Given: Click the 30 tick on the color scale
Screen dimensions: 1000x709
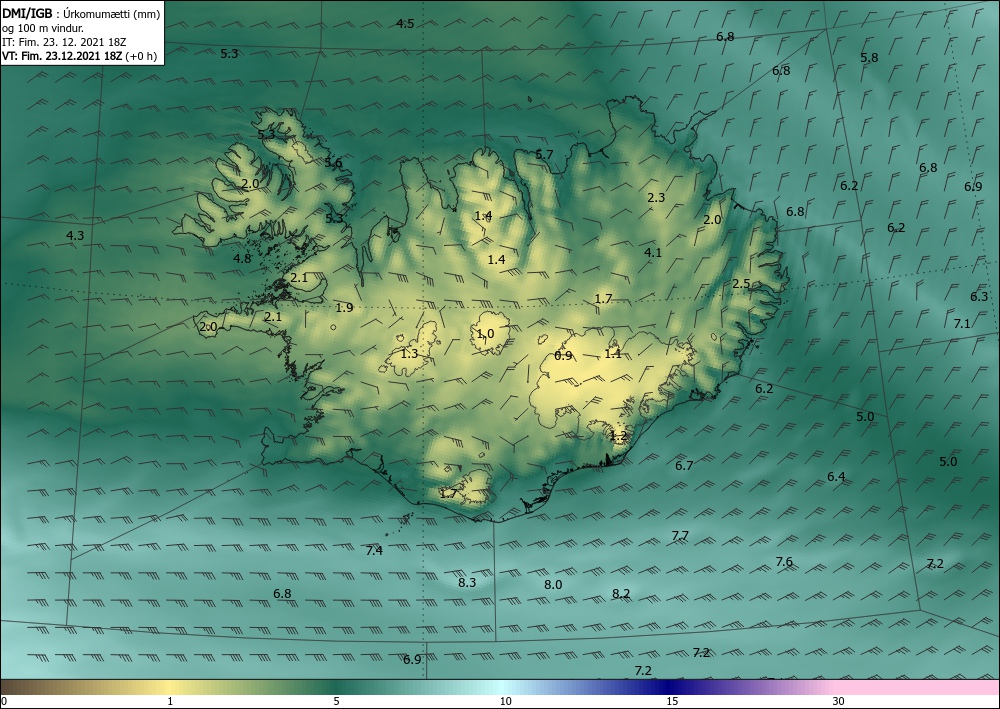Looking at the screenshot, I should tap(838, 701).
